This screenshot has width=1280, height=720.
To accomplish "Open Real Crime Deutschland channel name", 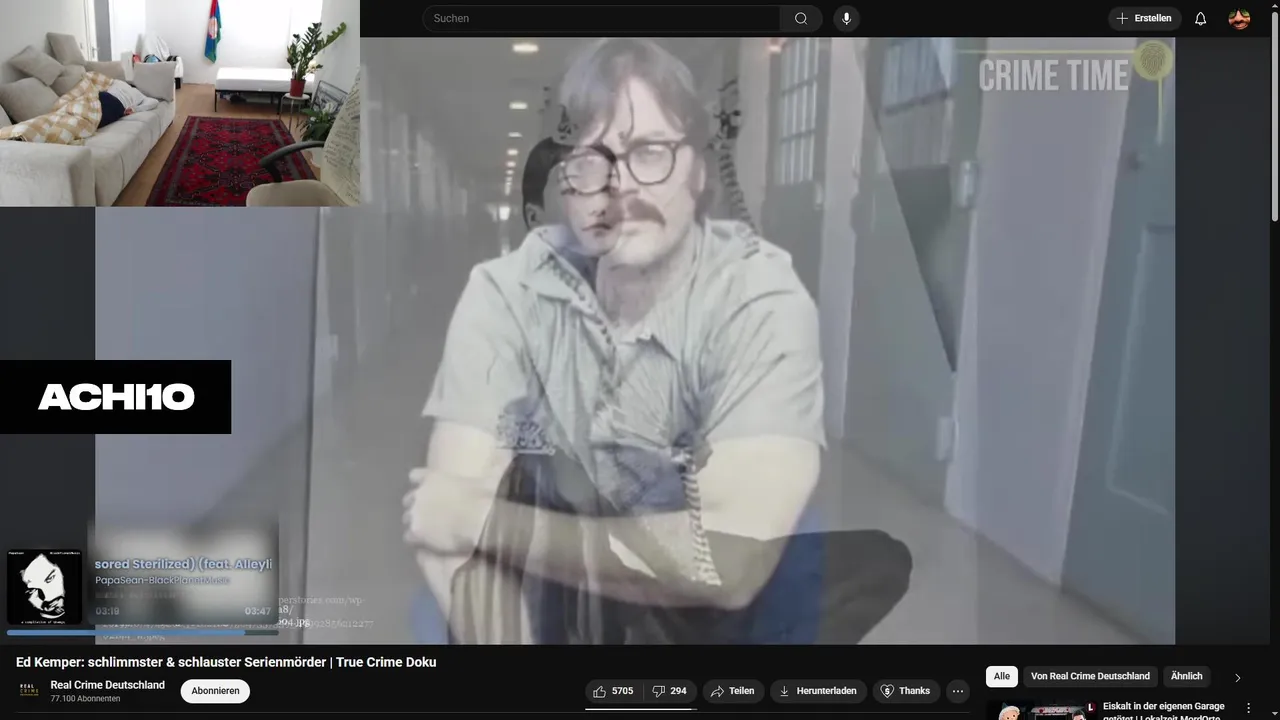I will click(108, 685).
